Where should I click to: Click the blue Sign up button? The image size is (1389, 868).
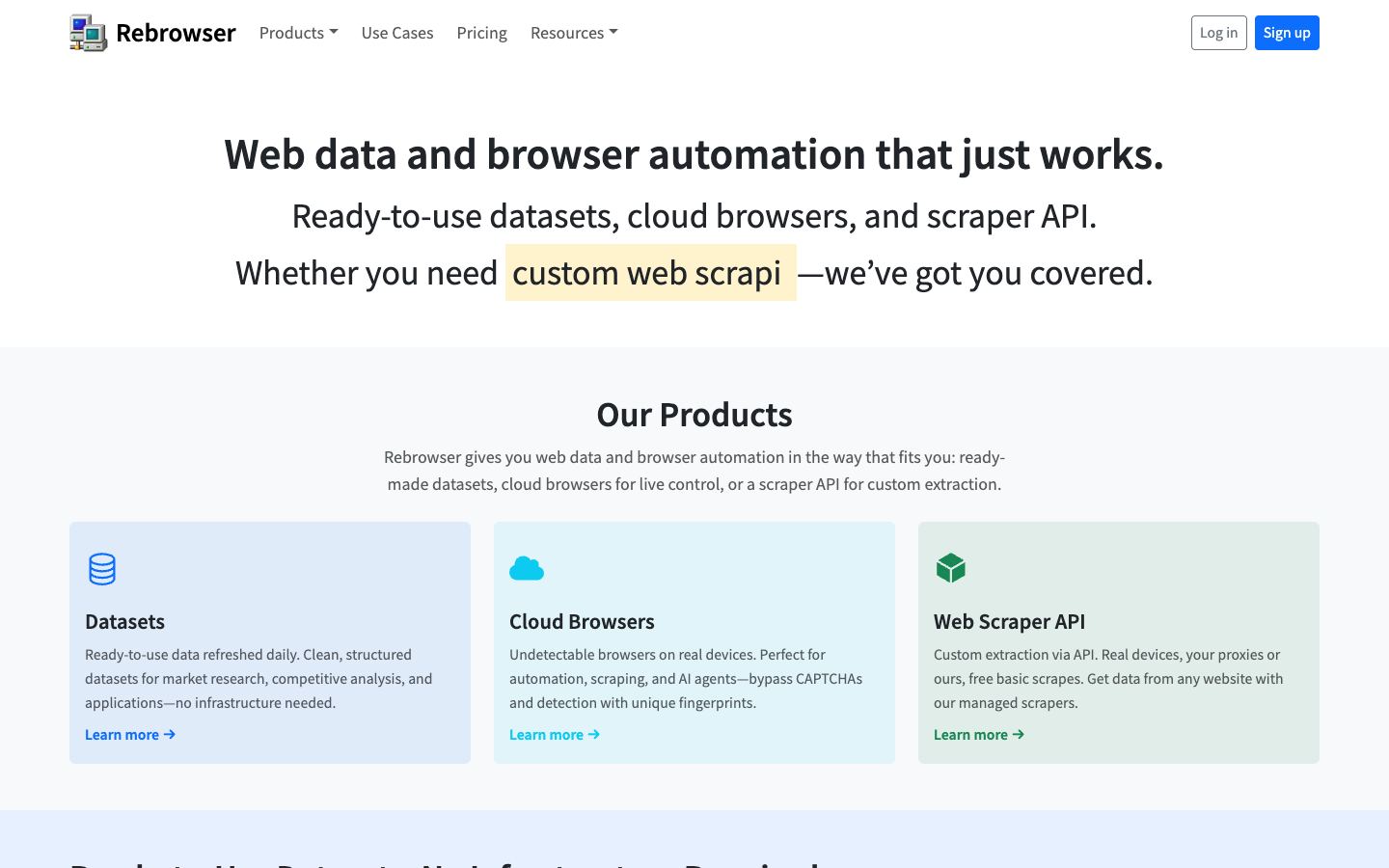[x=1287, y=33]
